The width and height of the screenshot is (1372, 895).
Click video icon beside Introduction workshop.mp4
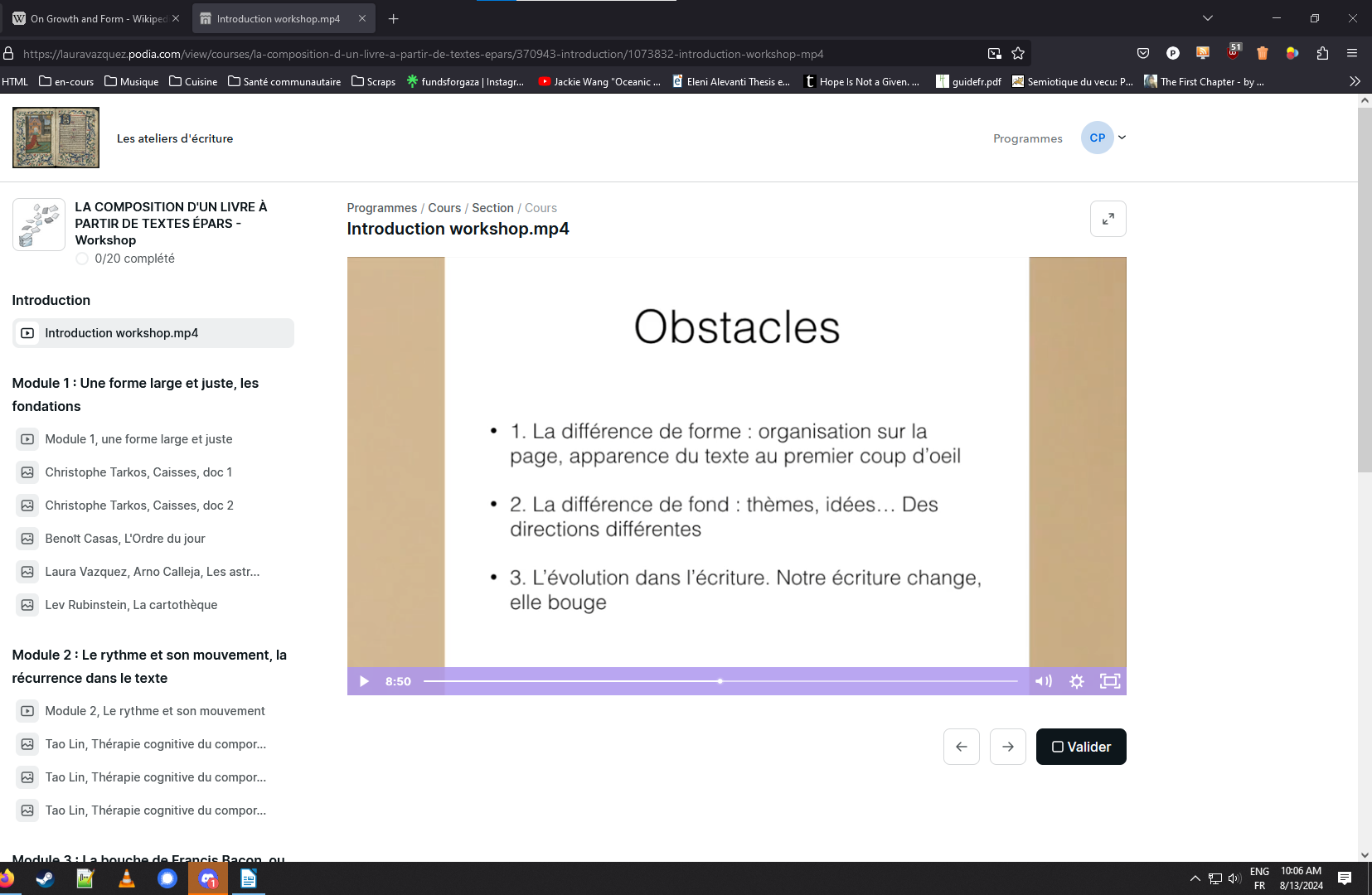tap(27, 333)
